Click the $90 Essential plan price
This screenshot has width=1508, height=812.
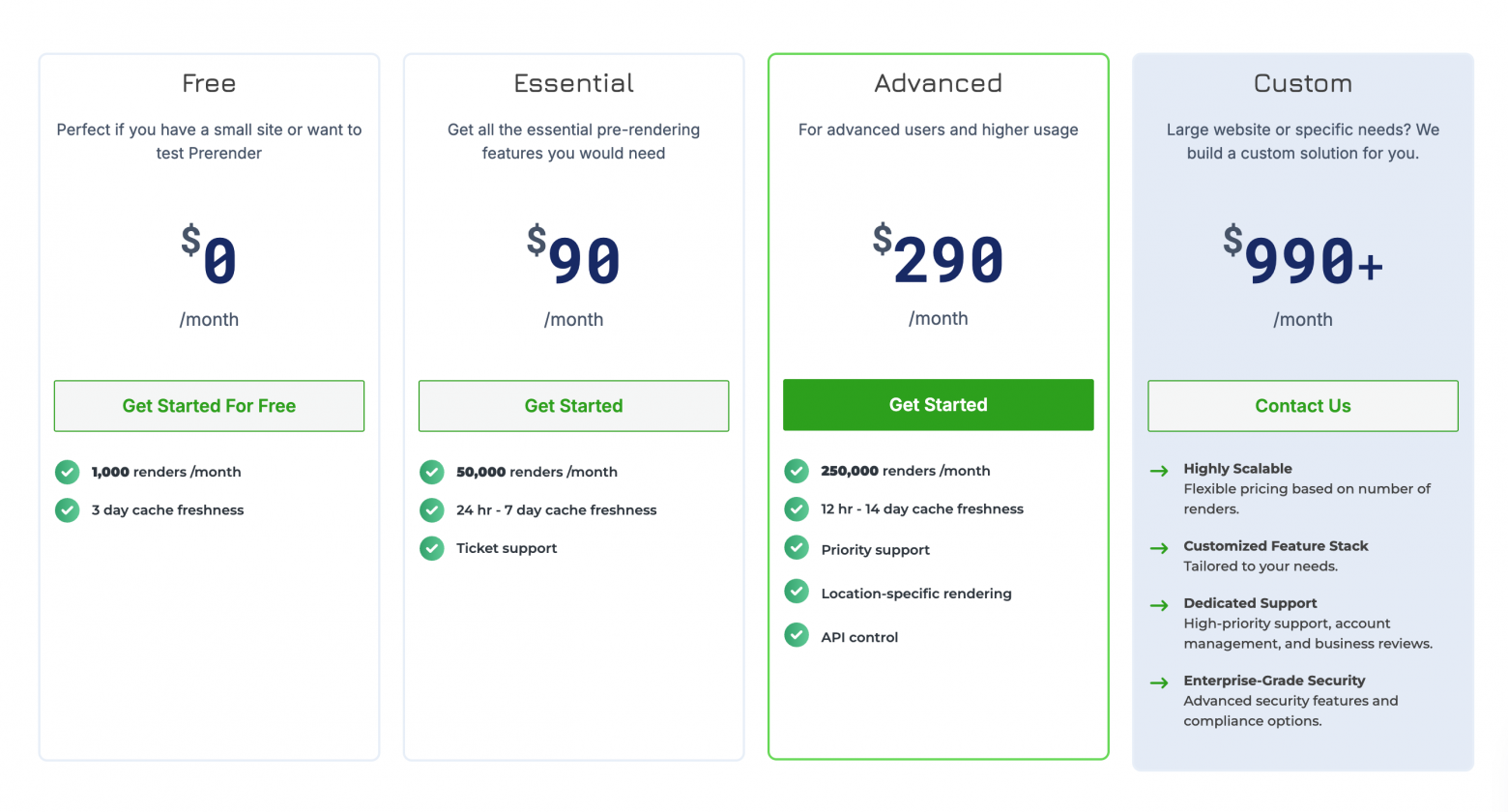tap(574, 257)
